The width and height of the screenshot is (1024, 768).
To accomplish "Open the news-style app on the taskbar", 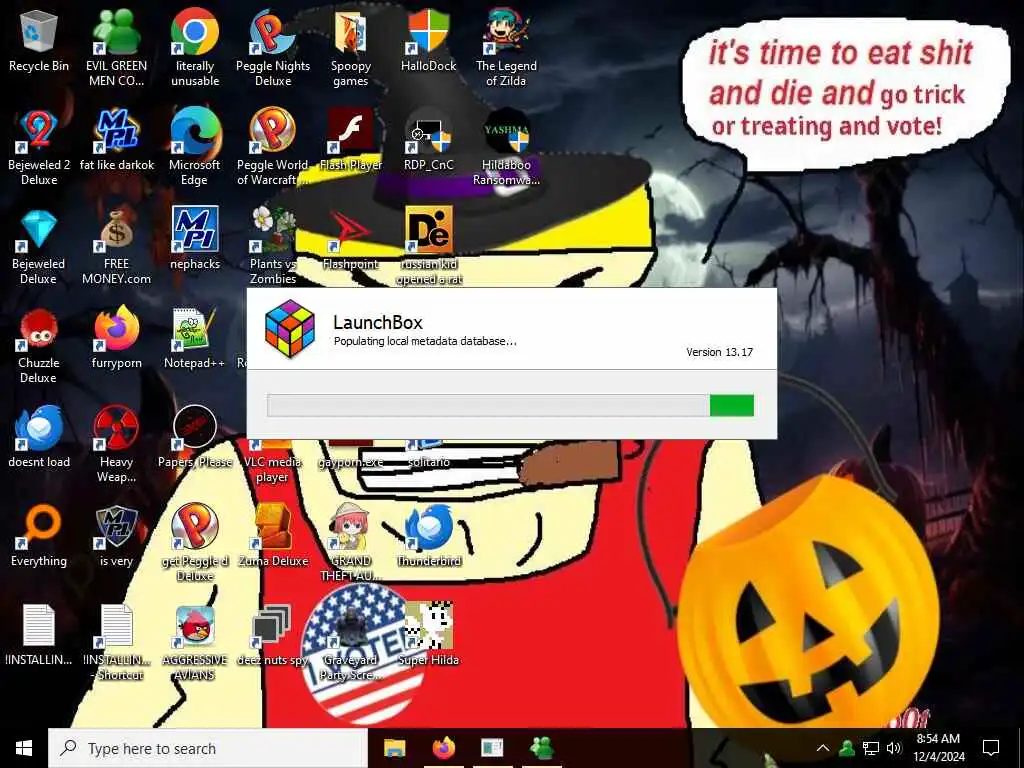I will coord(492,748).
